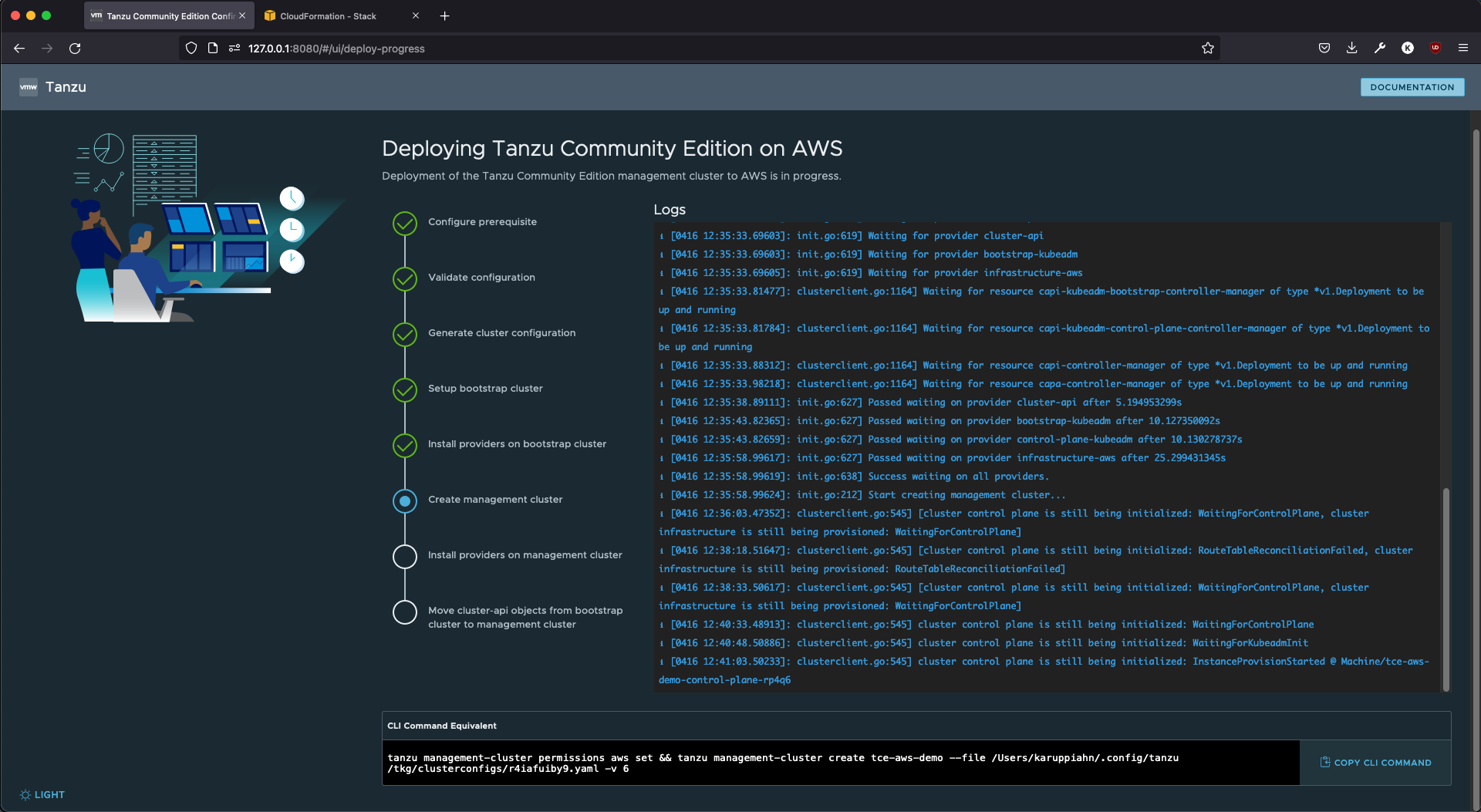Reload the current page
The image size is (1481, 812).
coord(75,48)
